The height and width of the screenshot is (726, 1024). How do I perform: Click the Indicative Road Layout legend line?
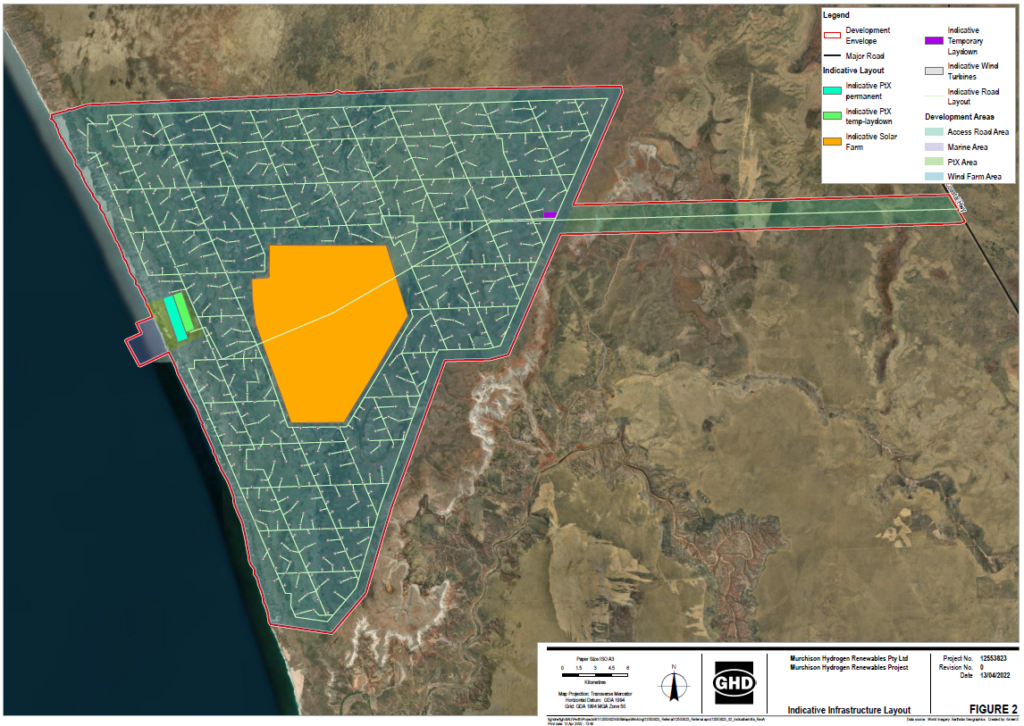pos(934,96)
